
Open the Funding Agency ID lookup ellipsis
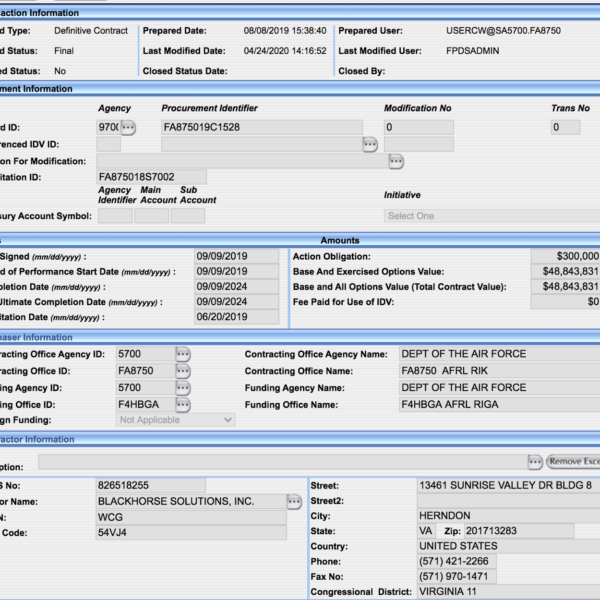click(x=183, y=388)
